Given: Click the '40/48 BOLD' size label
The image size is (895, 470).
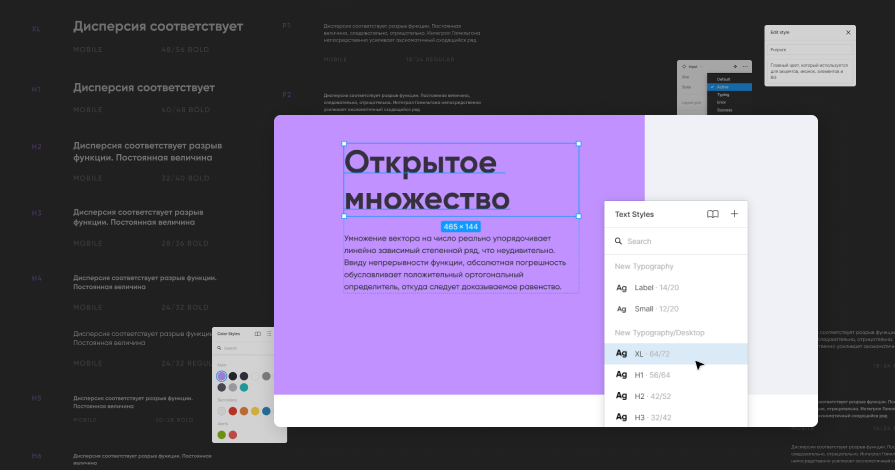Looking at the screenshot, I should tap(186, 110).
